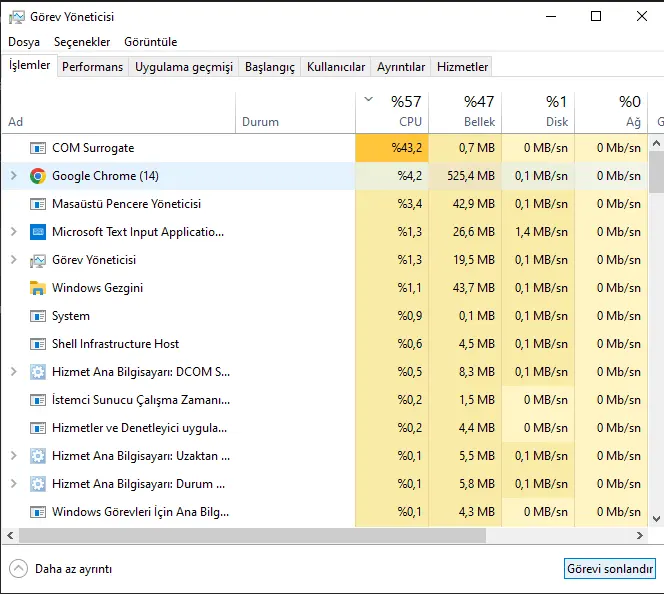Image resolution: width=664 pixels, height=594 pixels.
Task: Switch to the Performans tab
Action: coord(92,67)
